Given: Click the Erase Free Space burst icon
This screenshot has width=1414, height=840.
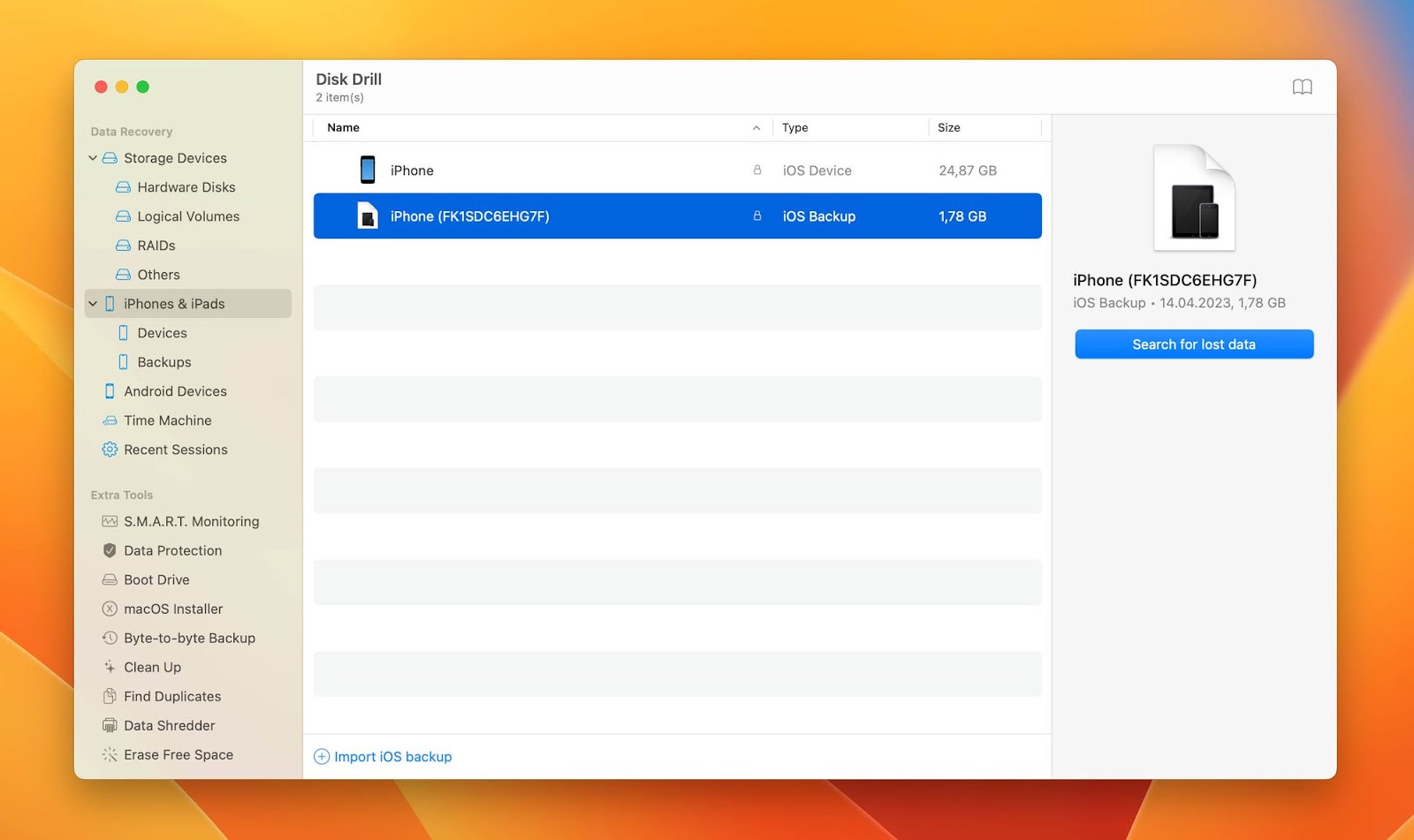Looking at the screenshot, I should coord(110,755).
